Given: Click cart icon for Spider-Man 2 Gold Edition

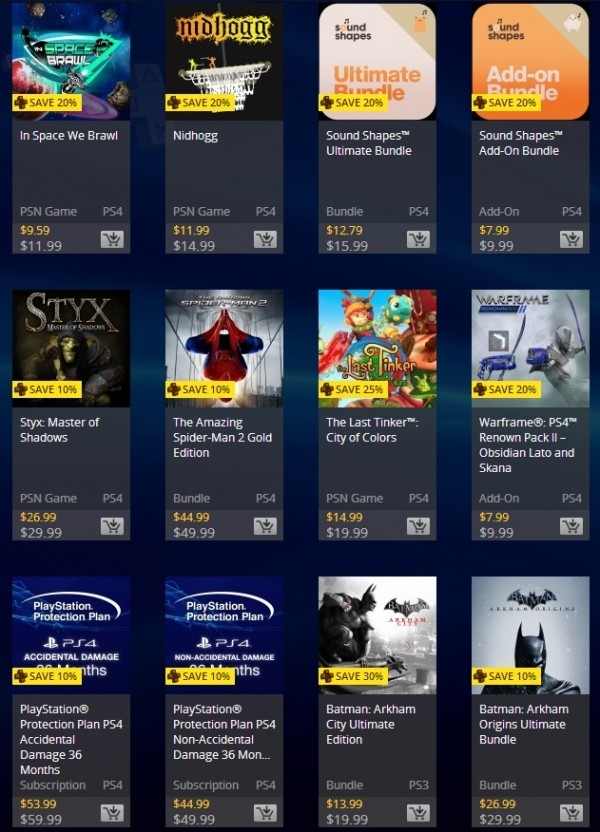Looking at the screenshot, I should tap(265, 526).
